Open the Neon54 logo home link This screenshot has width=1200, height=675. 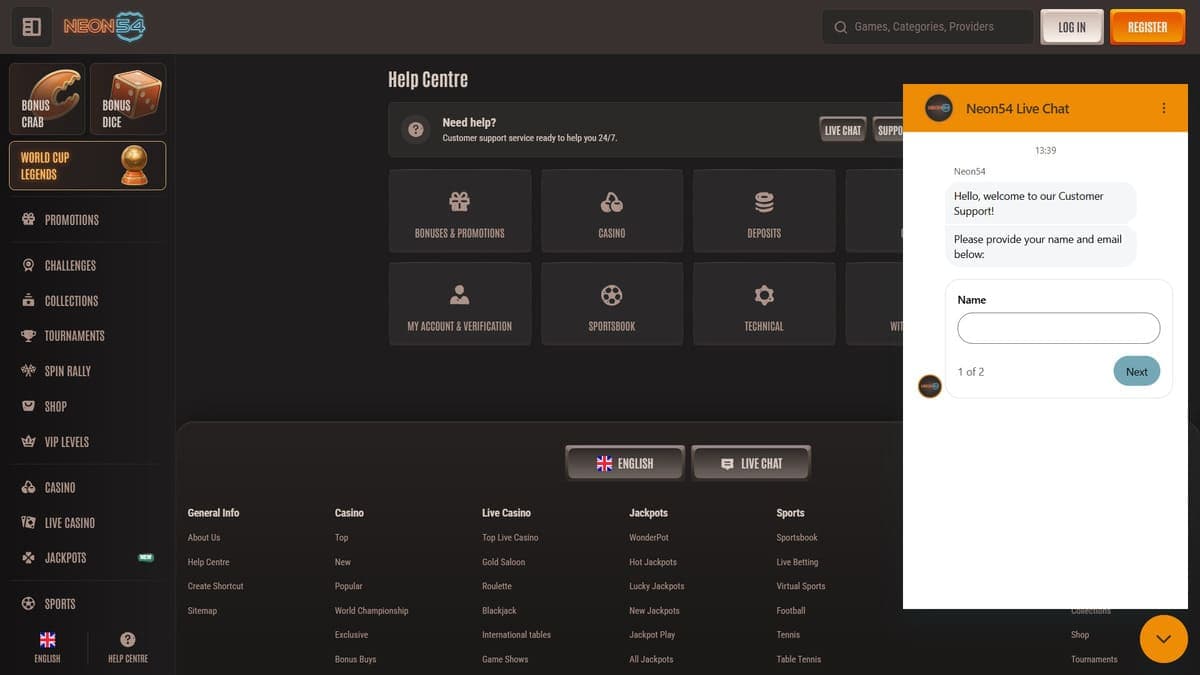[x=105, y=27]
